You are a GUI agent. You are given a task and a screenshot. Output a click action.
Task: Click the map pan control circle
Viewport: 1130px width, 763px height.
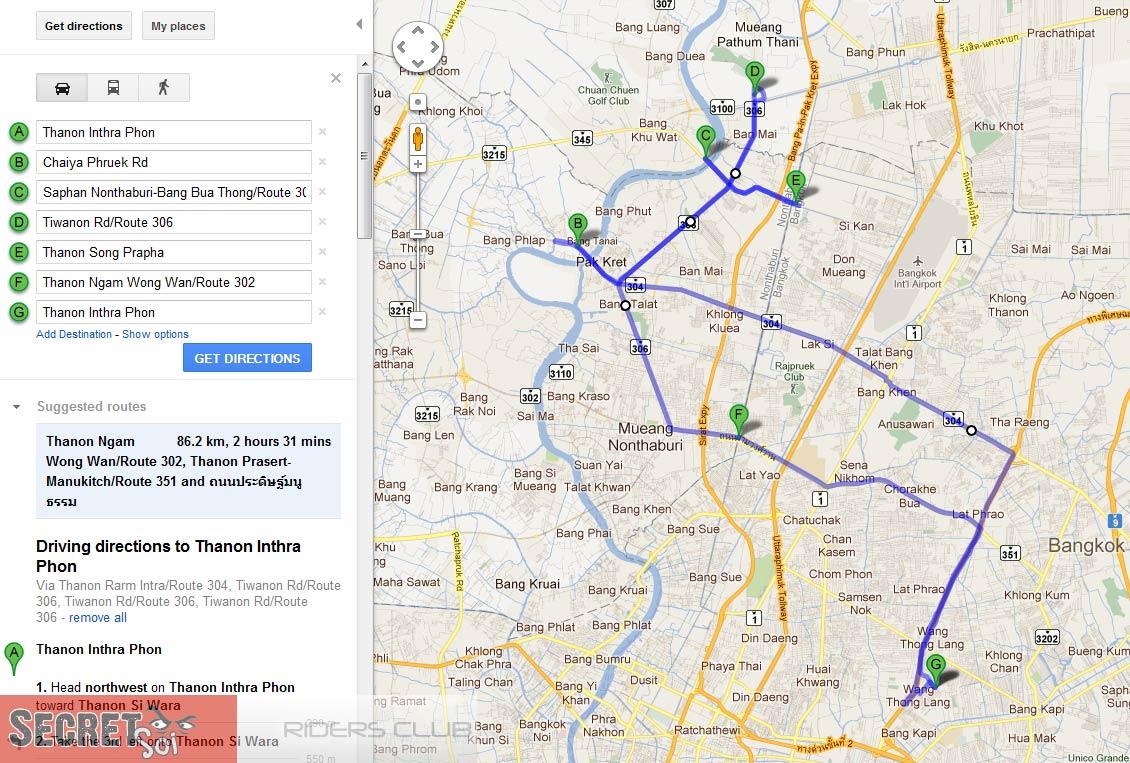tap(417, 47)
